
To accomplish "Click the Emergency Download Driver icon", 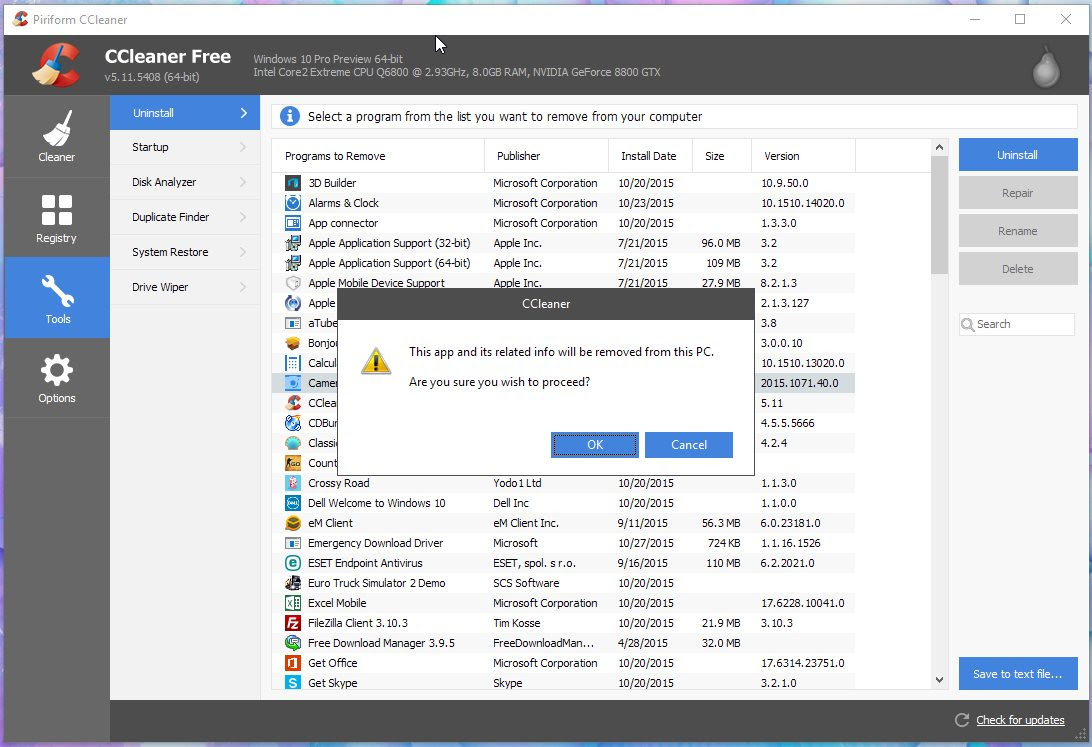I will [293, 543].
